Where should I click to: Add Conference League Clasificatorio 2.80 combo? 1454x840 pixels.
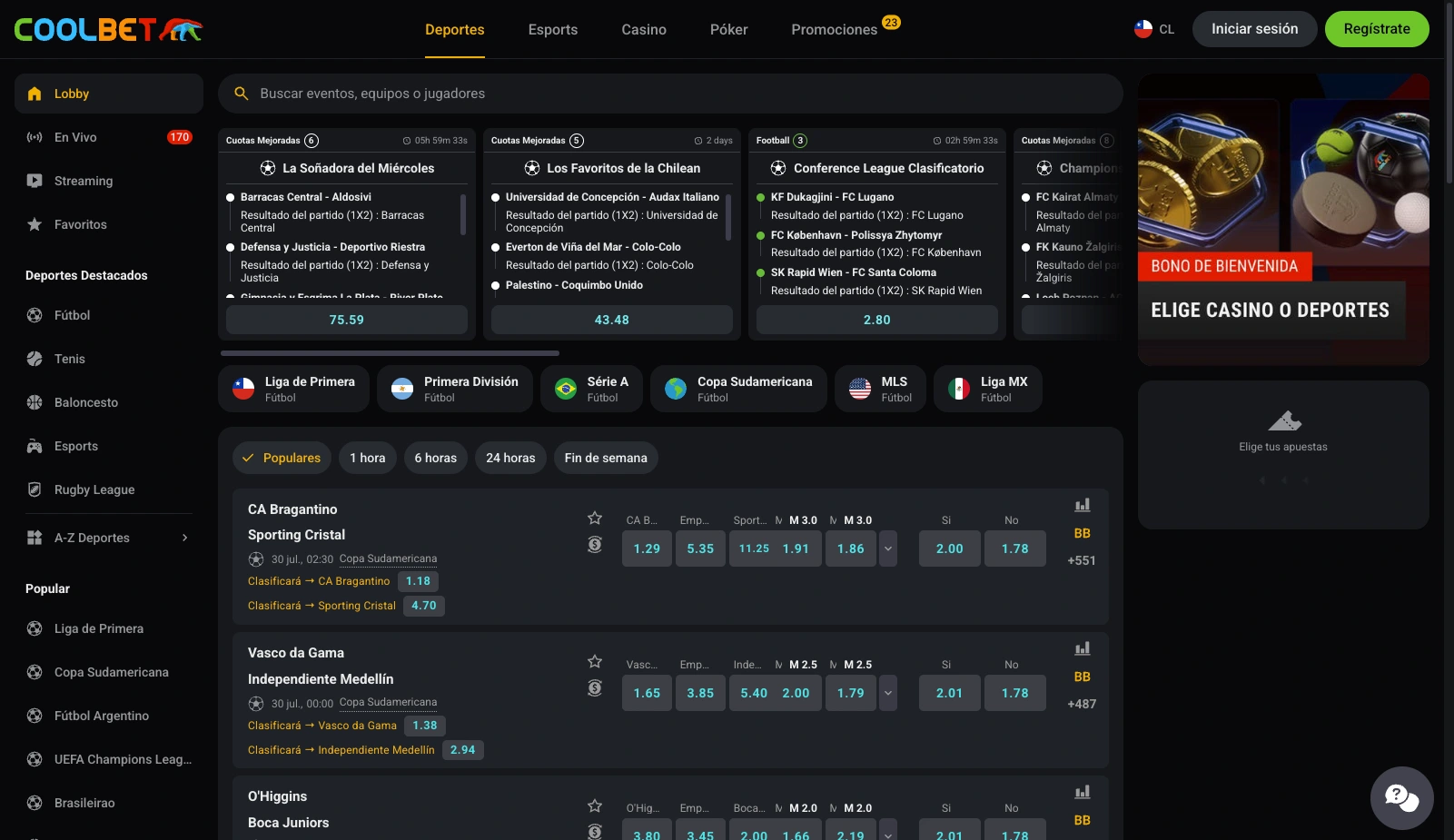tap(877, 320)
